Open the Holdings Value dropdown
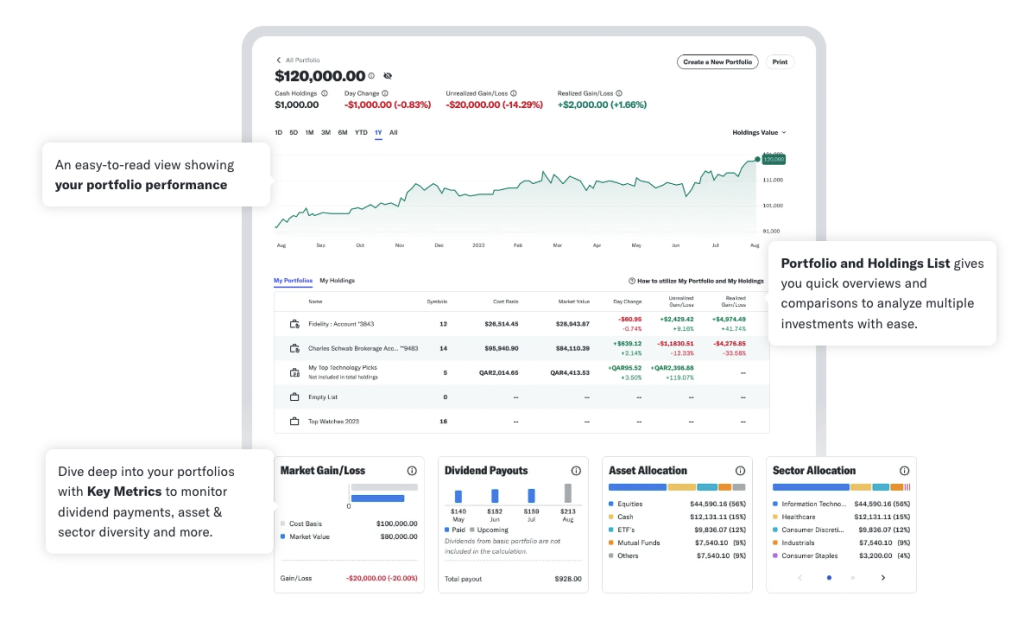This screenshot has width=1024, height=622. point(759,132)
